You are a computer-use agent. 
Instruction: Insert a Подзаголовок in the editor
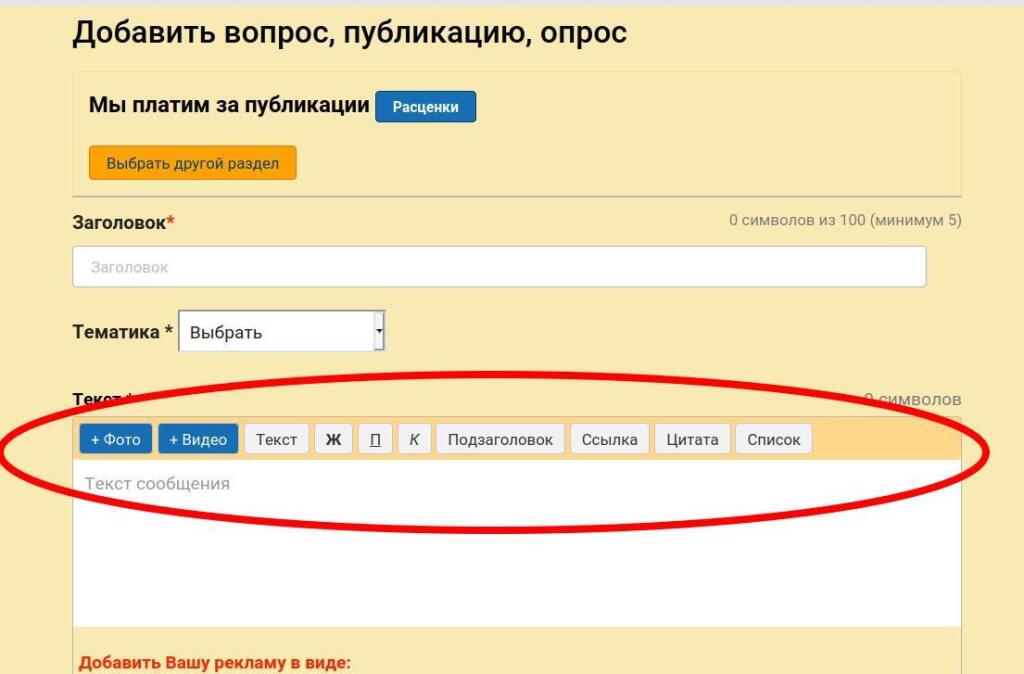coord(500,440)
